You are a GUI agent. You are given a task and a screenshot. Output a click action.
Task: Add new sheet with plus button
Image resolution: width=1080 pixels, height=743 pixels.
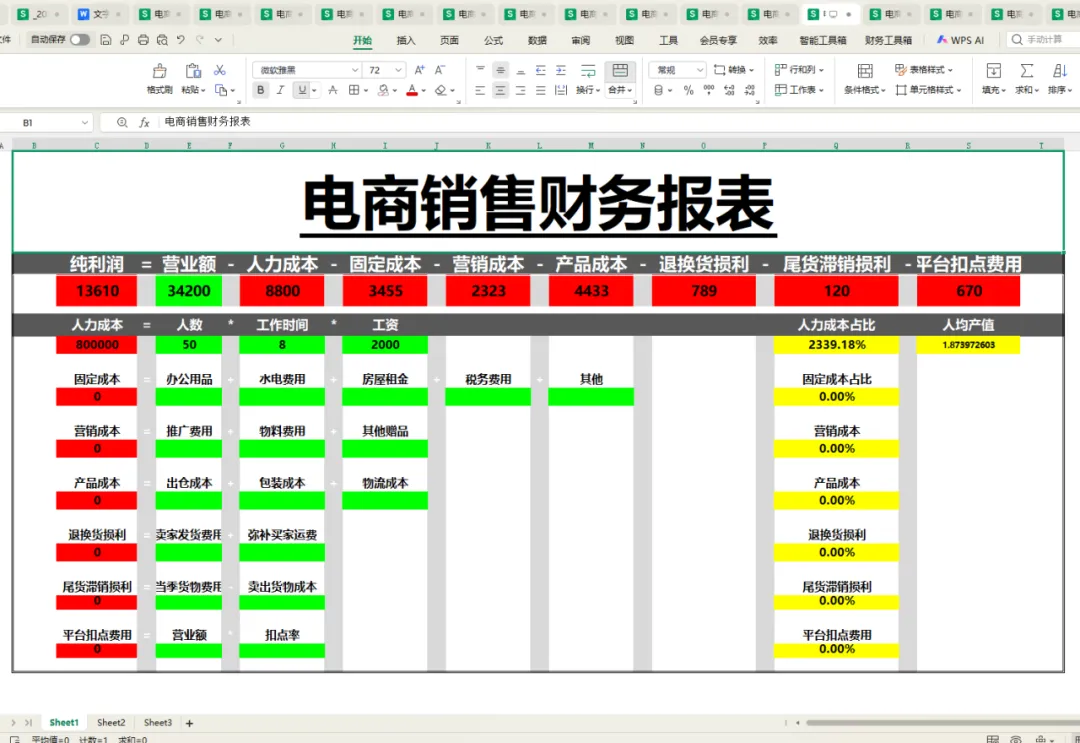(189, 723)
